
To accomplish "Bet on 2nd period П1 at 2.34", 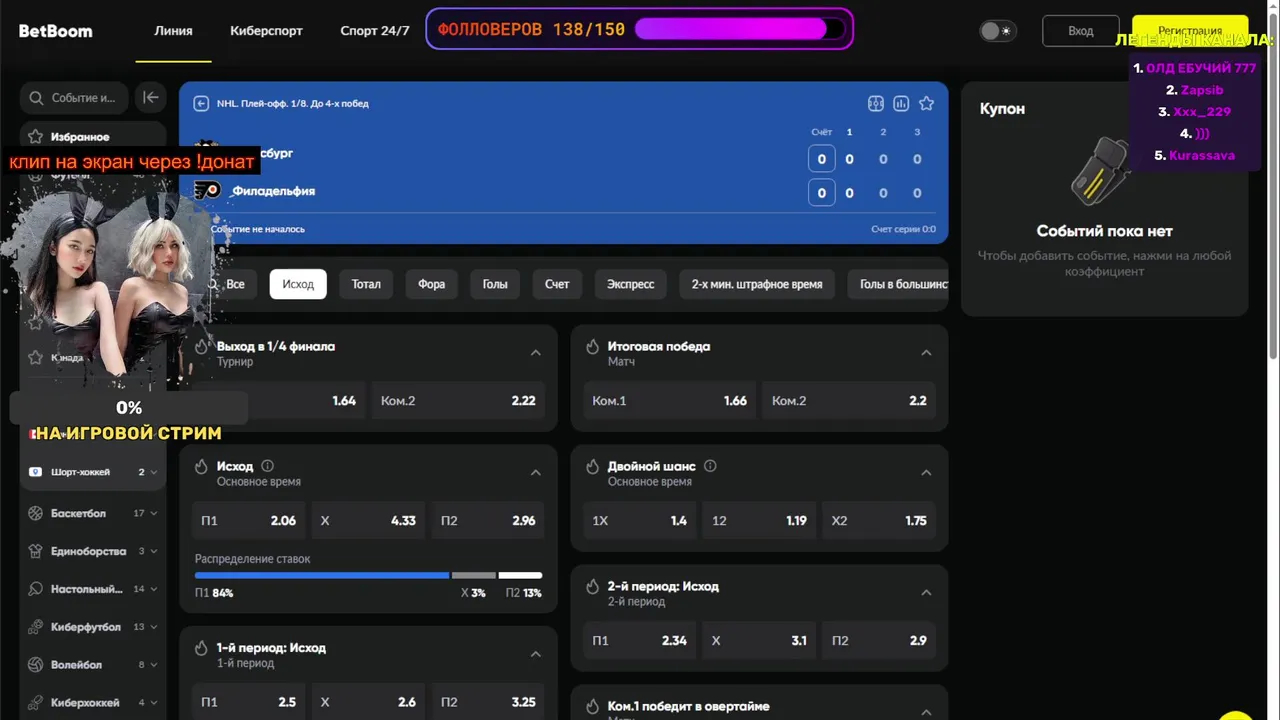I will pyautogui.click(x=639, y=641).
